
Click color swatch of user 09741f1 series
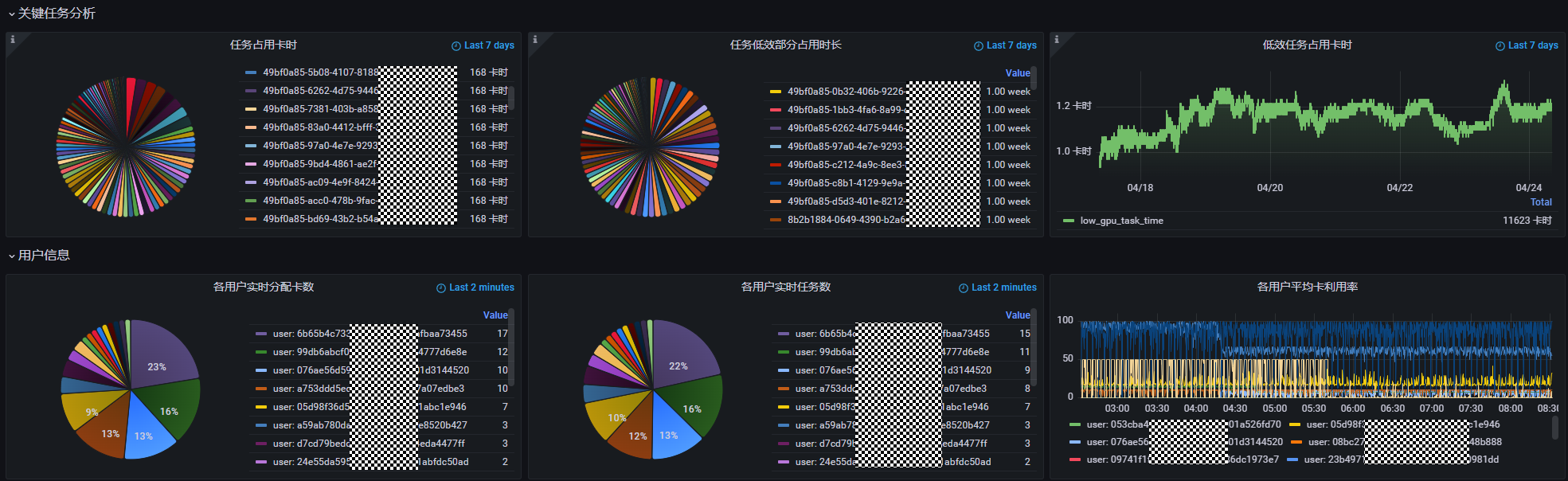click(x=1075, y=459)
